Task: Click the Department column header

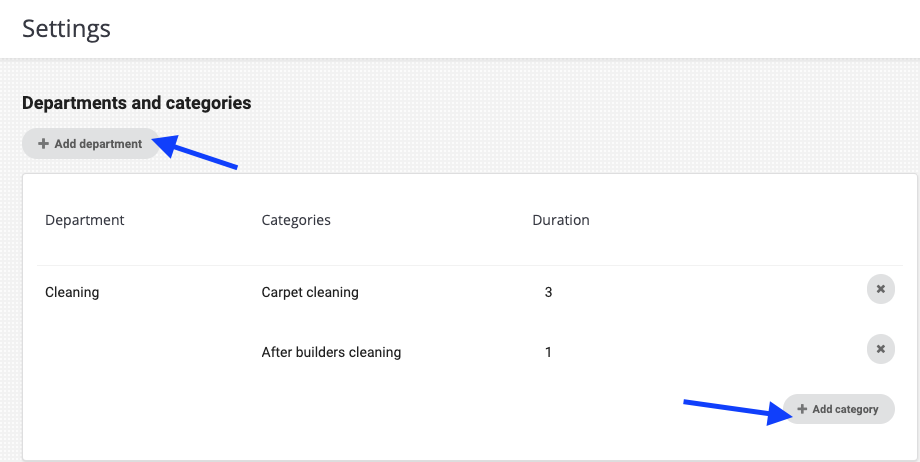Action: [x=85, y=220]
